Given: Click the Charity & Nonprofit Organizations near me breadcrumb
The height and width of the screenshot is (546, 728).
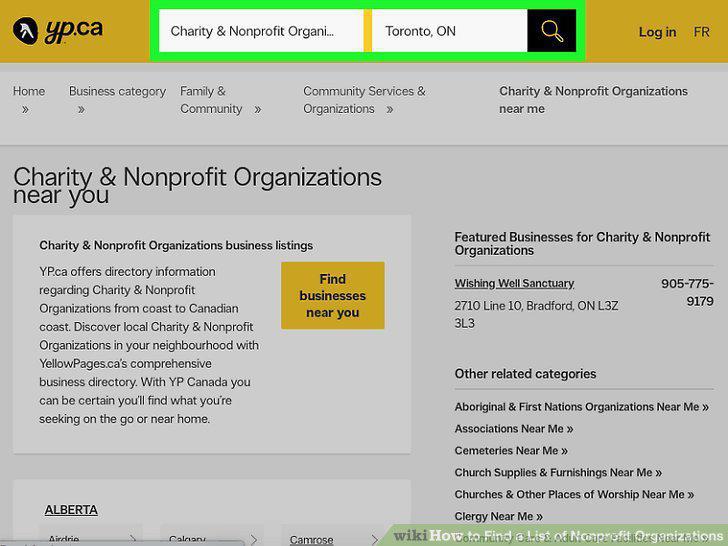Looking at the screenshot, I should tap(593, 100).
